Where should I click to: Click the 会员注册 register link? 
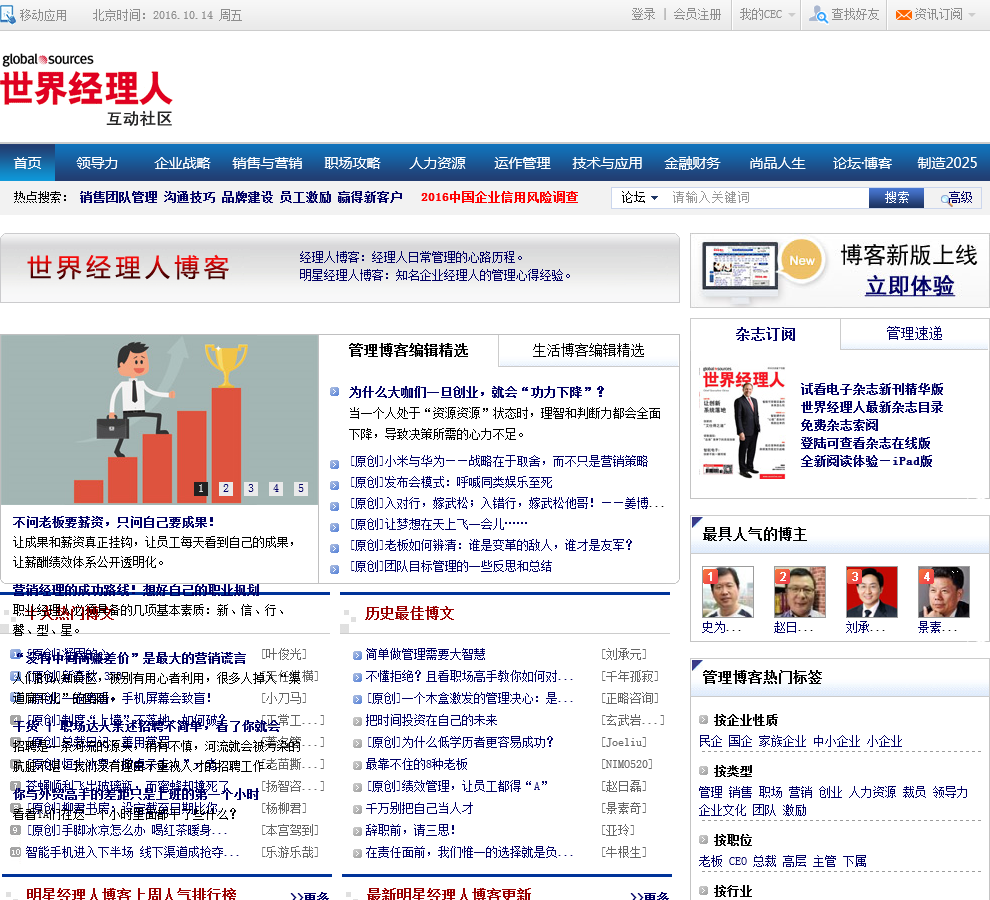click(697, 15)
